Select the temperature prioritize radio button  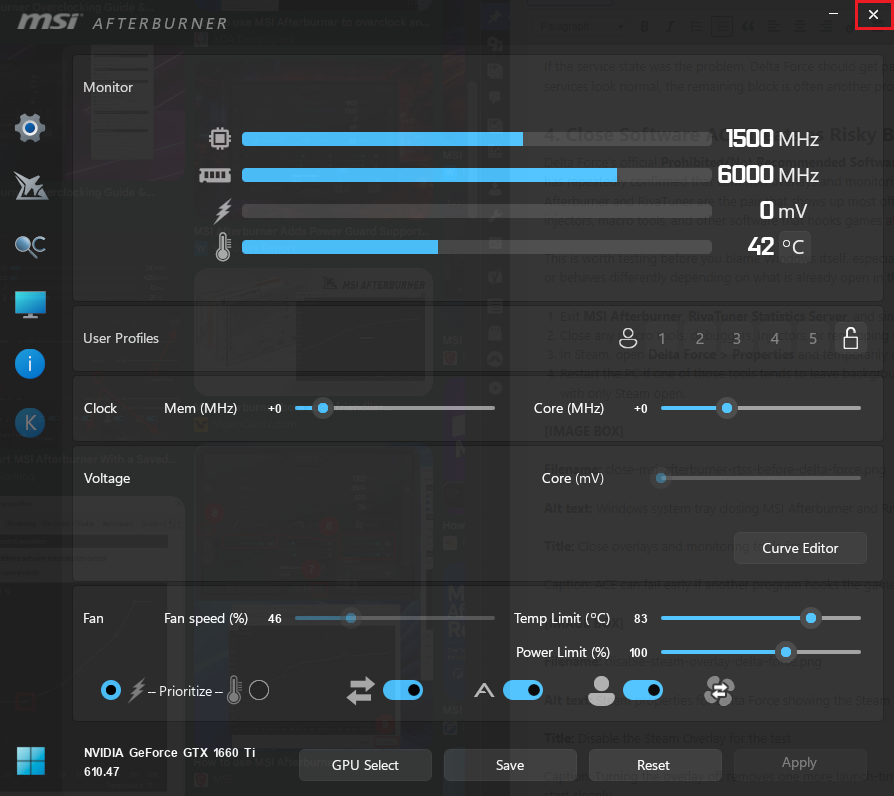(259, 691)
